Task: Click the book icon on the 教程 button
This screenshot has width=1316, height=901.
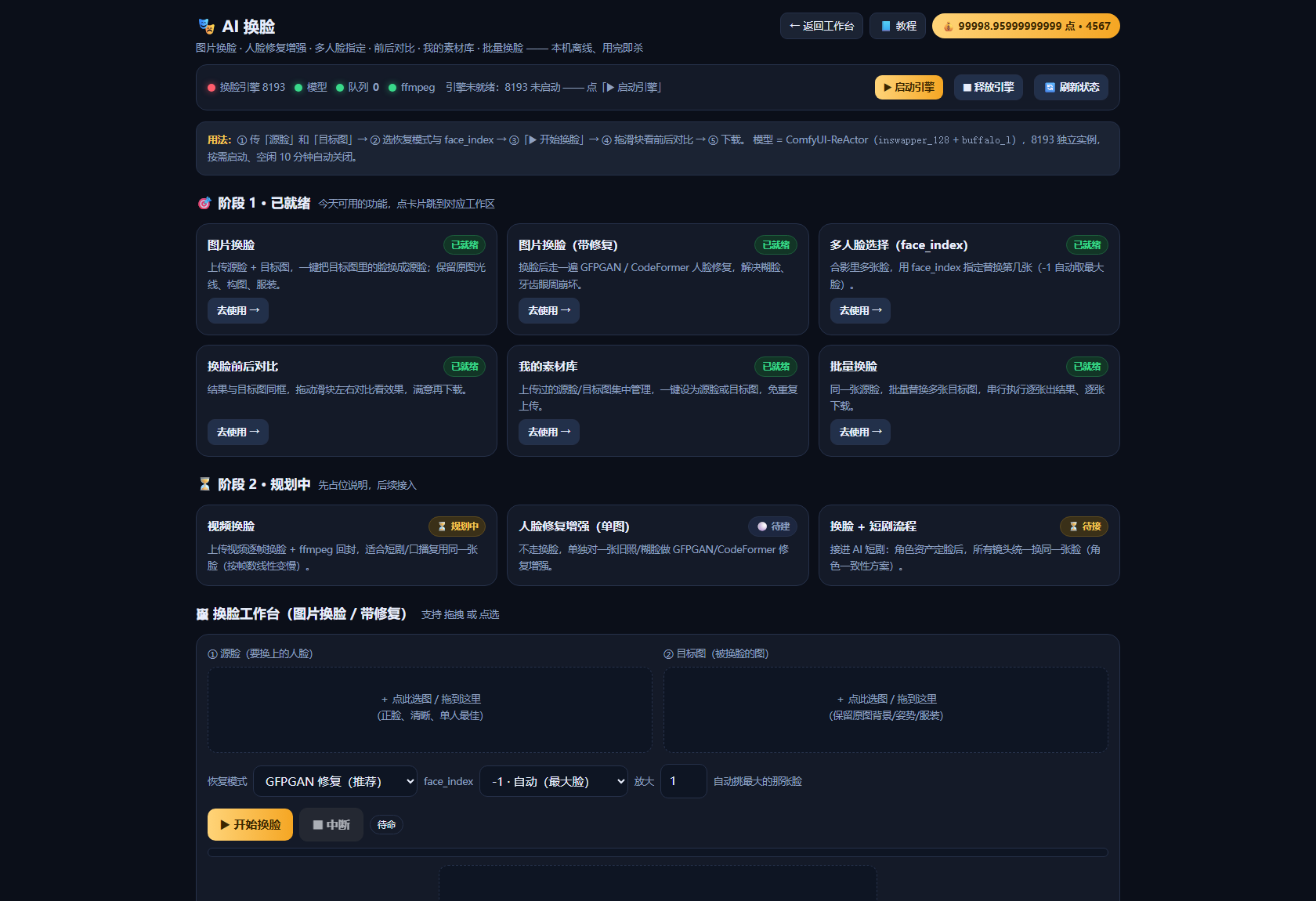Action: click(x=886, y=26)
